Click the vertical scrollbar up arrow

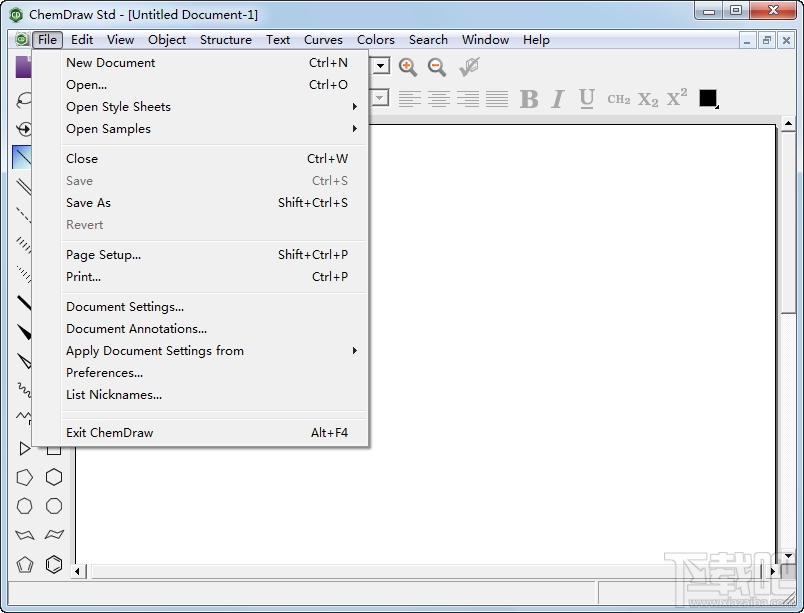click(x=788, y=124)
